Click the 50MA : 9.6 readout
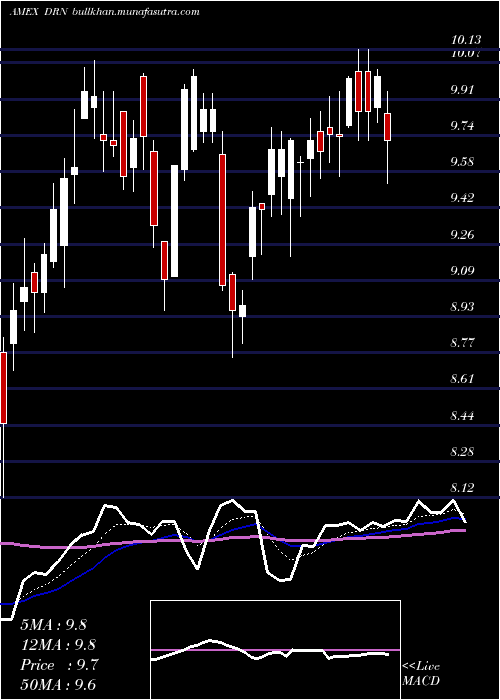This screenshot has height=700, width=500. tap(58, 685)
